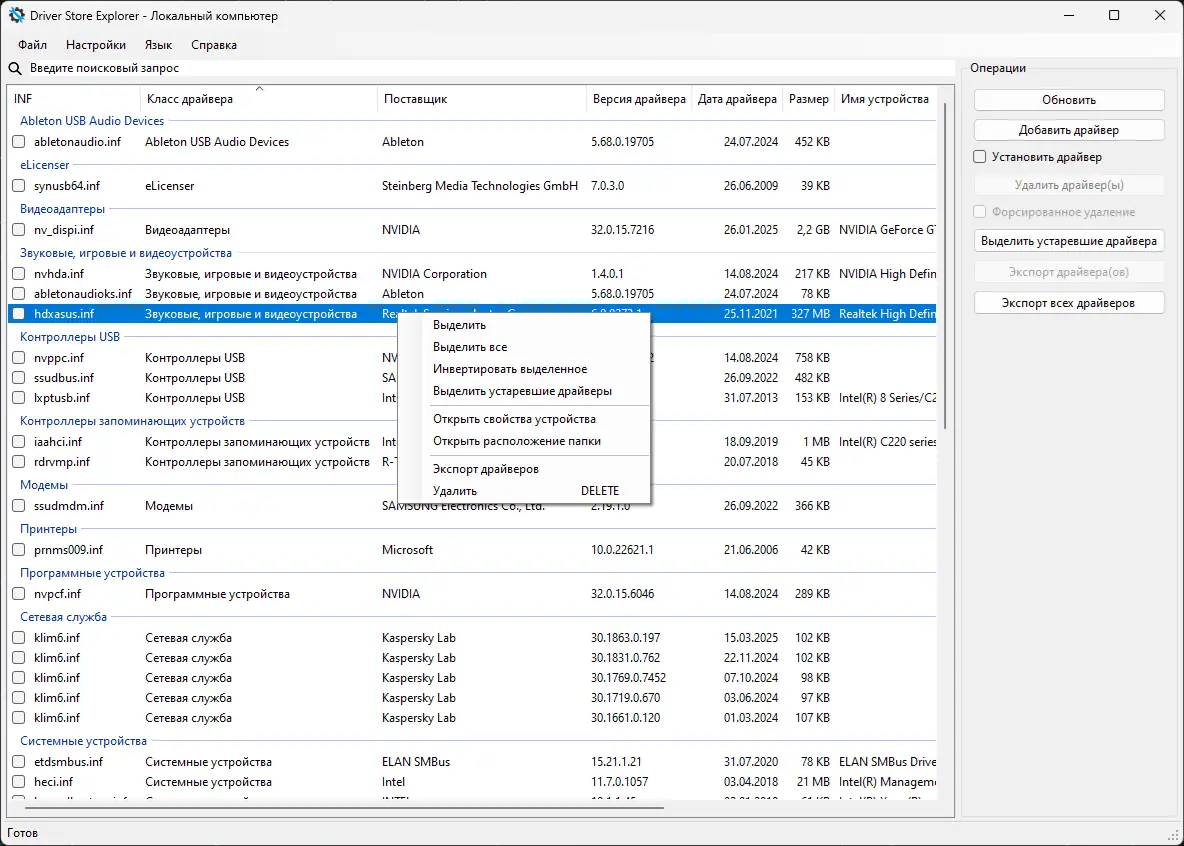Check the hdxasus.inf row checkbox
1184x846 pixels.
(19, 313)
